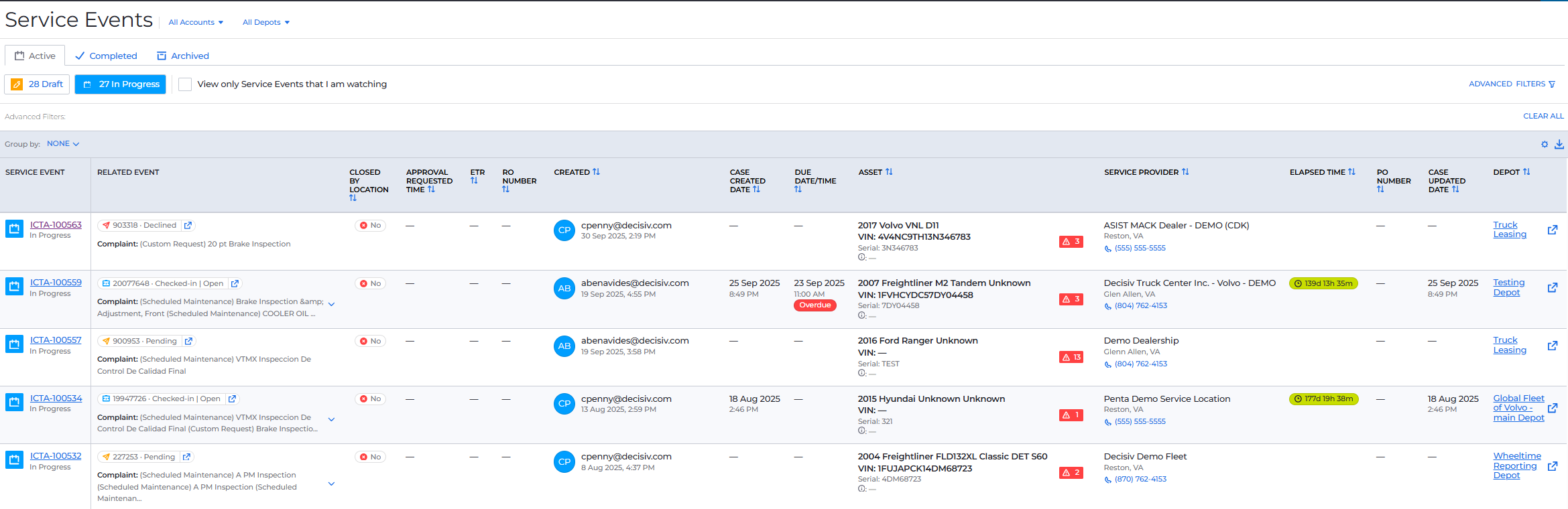Viewport: 1568px width, 509px height.
Task: Open Wheeltime Reporting Depot link
Action: (1517, 465)
